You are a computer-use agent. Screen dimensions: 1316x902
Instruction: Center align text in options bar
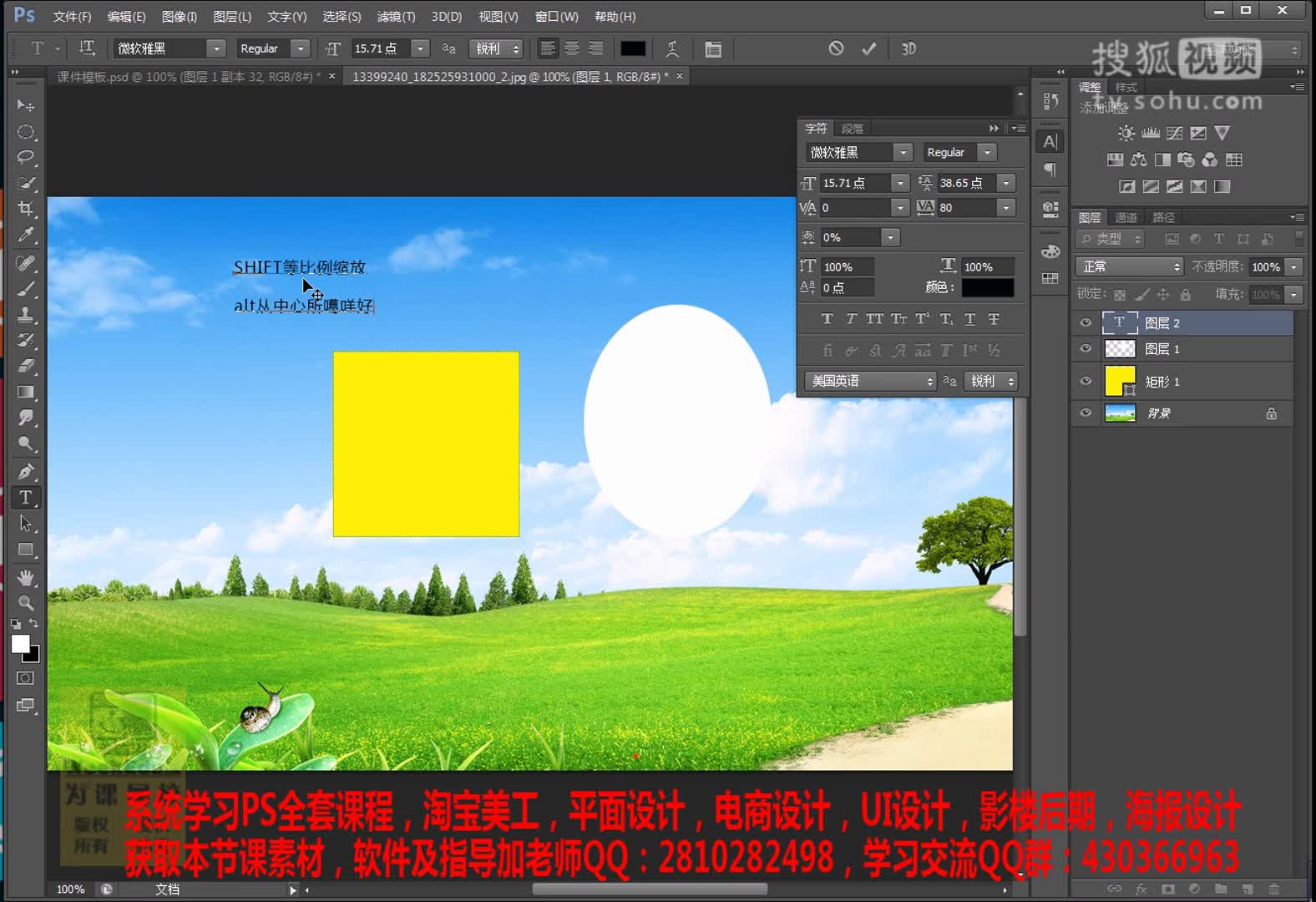pos(572,48)
